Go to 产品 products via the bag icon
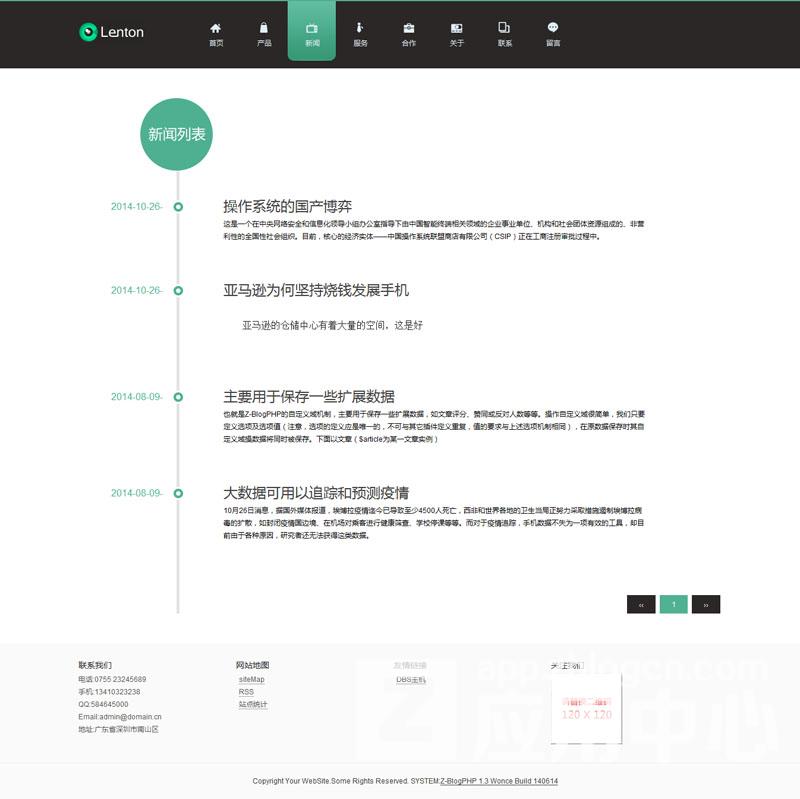Viewport: 800px width, 799px height. point(264,28)
